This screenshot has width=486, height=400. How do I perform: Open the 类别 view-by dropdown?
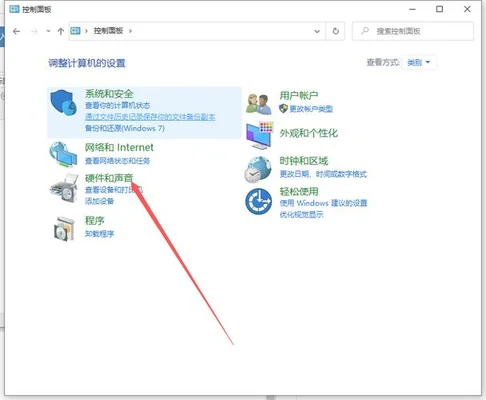pyautogui.click(x=419, y=62)
